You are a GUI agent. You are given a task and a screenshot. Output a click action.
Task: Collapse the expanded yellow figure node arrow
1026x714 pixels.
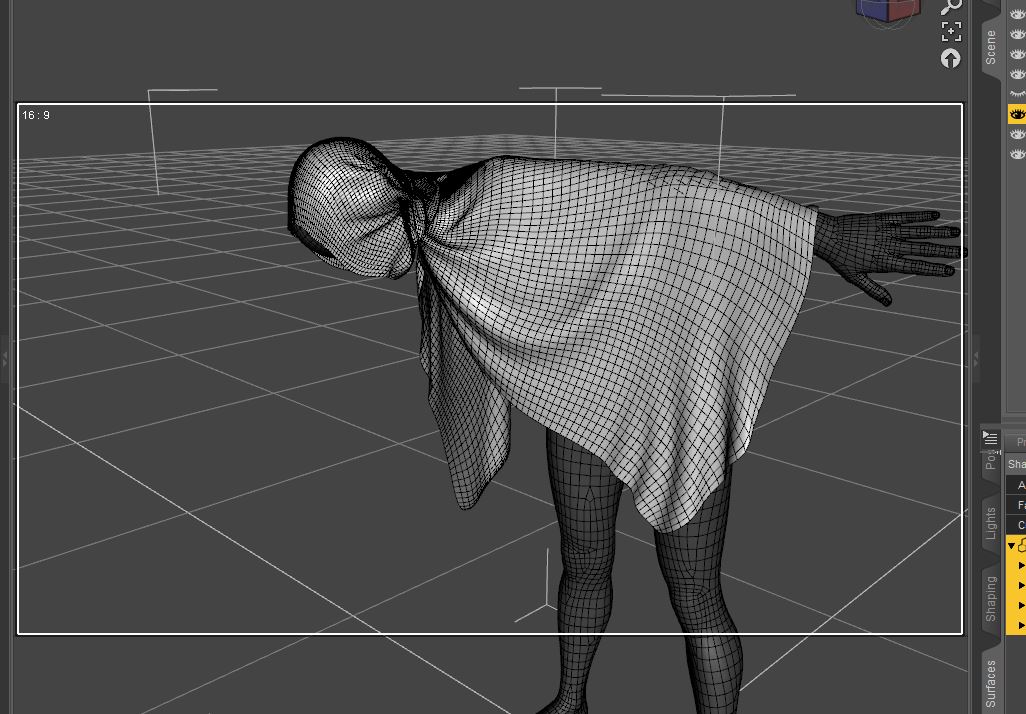(x=1012, y=545)
